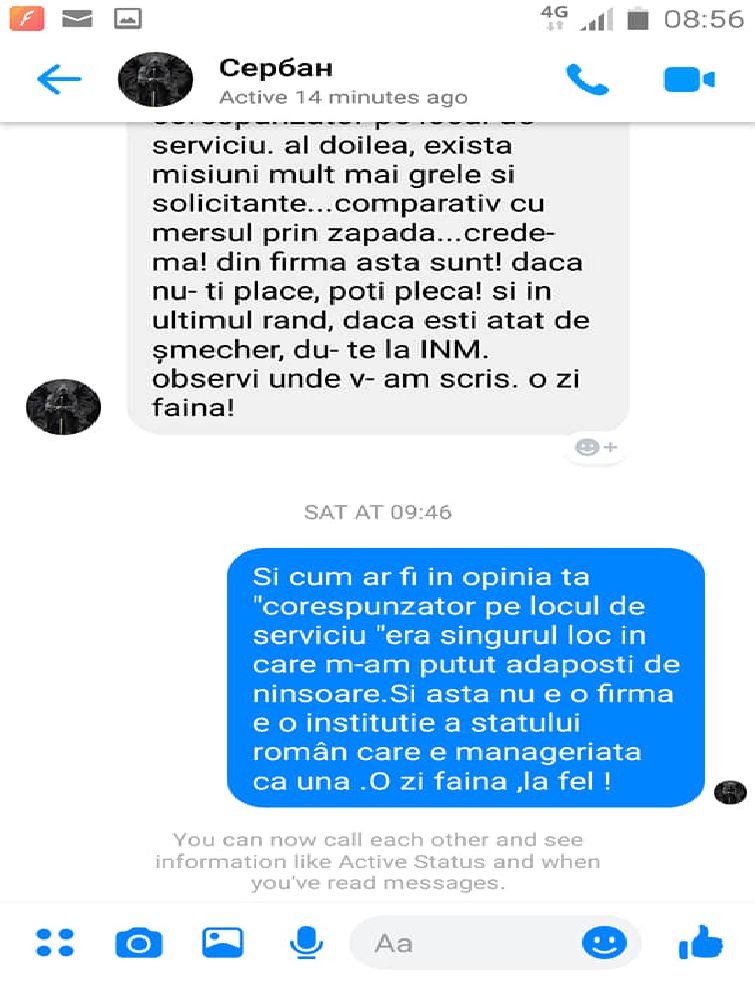Open the mail notification in status bar

coord(78,19)
